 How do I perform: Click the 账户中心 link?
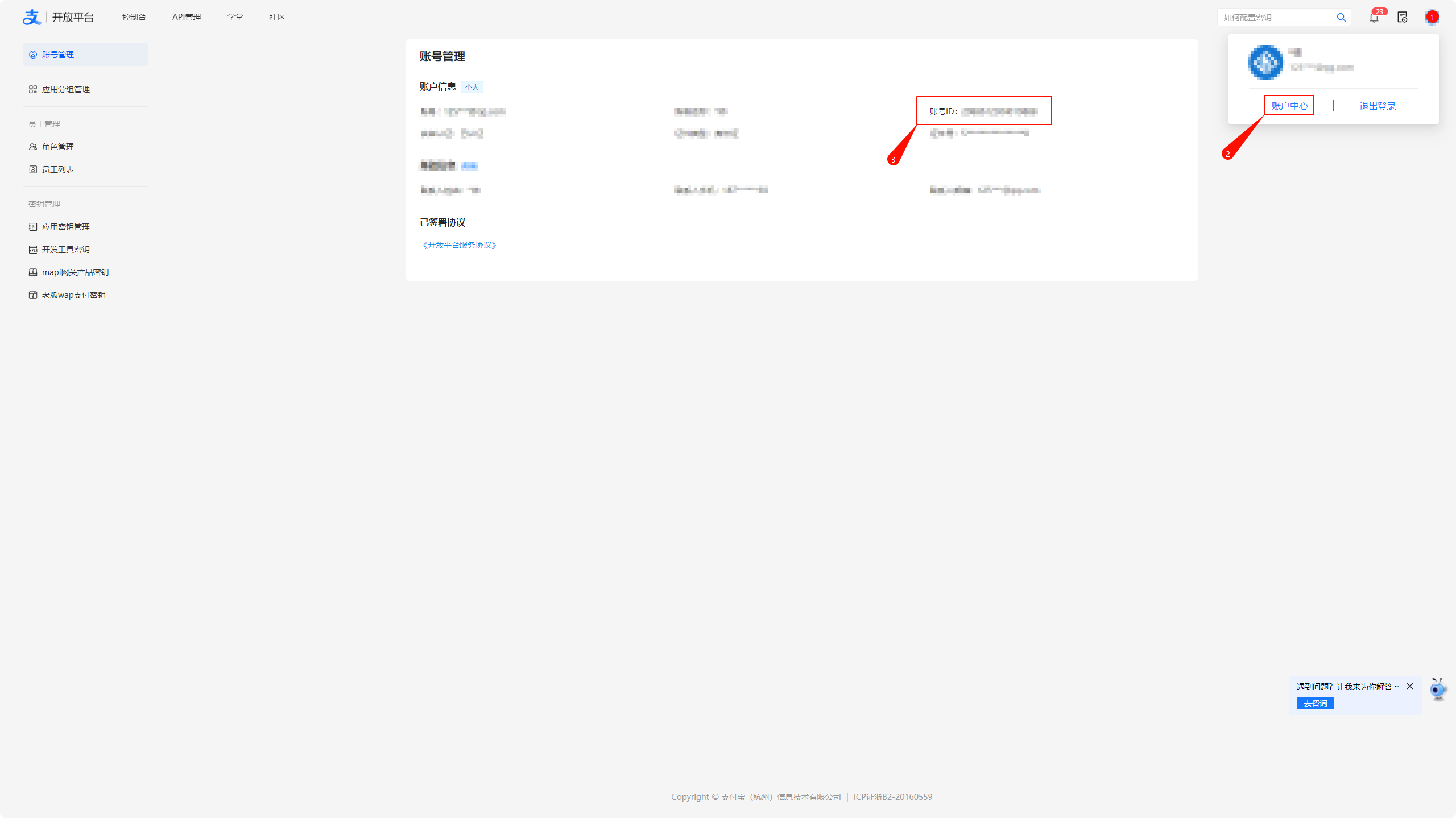coord(1289,106)
